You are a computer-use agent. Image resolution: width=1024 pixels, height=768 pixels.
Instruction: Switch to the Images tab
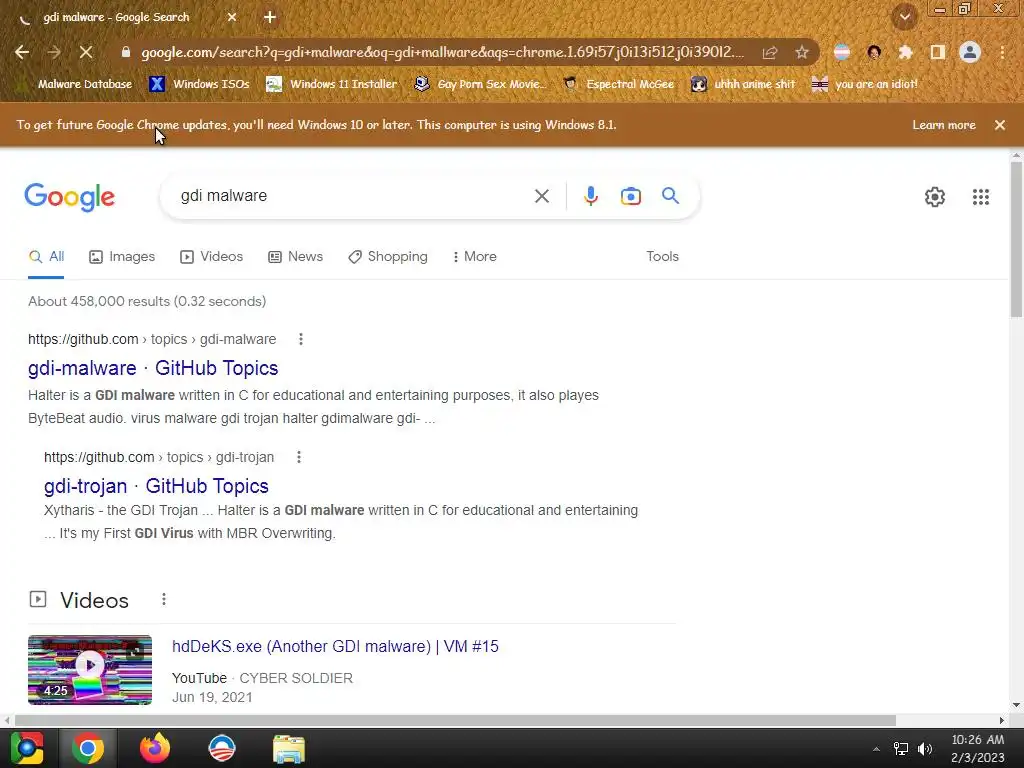click(122, 257)
